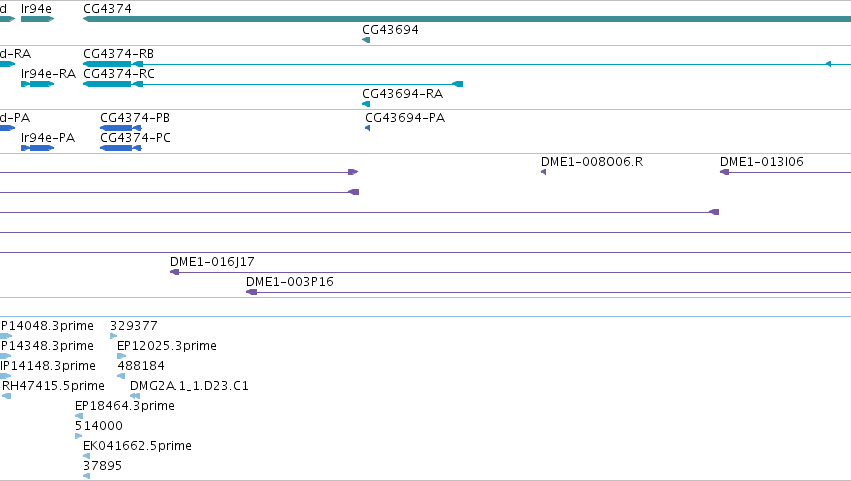Click the Ir94e-PA protein label
The width and height of the screenshot is (851, 481).
[48, 138]
